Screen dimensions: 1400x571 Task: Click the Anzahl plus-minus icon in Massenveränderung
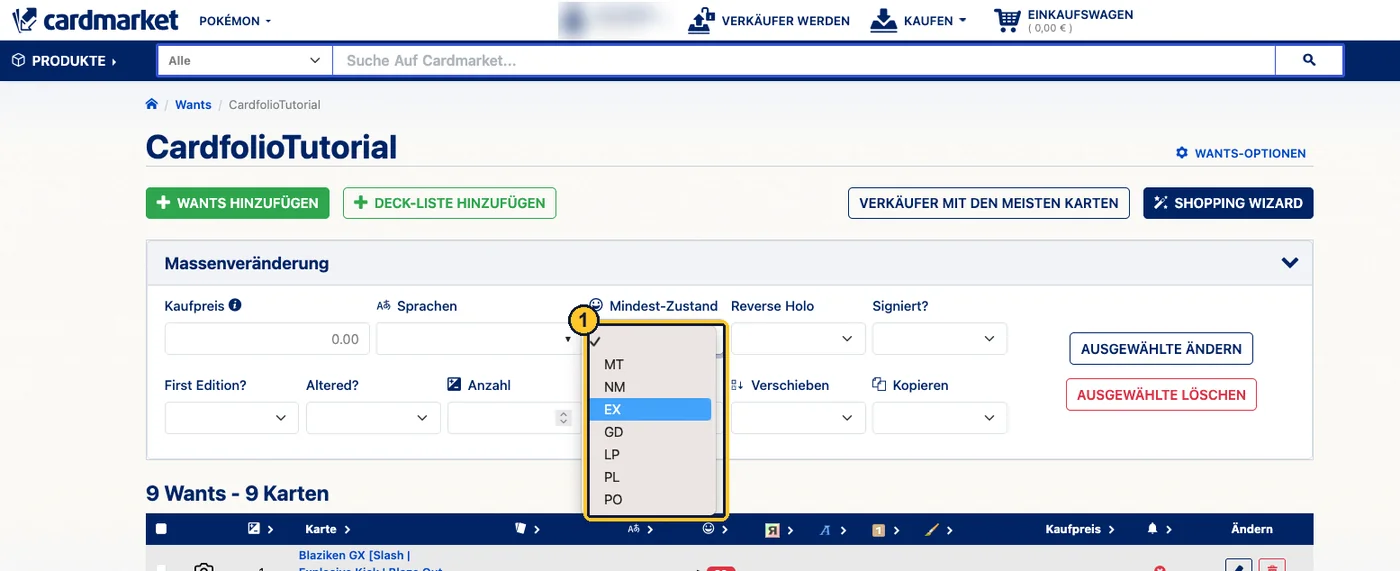tap(454, 384)
